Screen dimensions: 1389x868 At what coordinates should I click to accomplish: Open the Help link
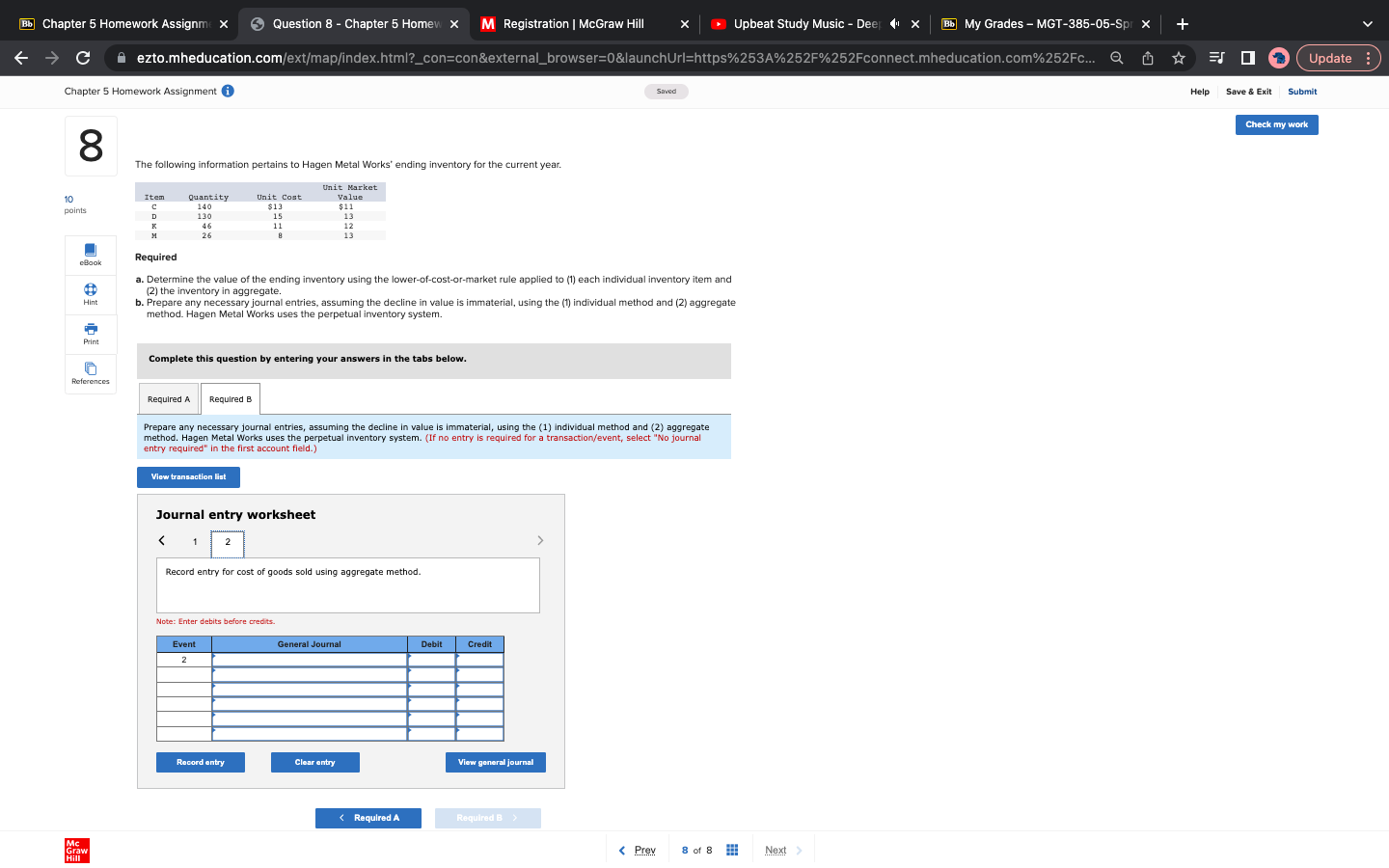(x=1200, y=92)
